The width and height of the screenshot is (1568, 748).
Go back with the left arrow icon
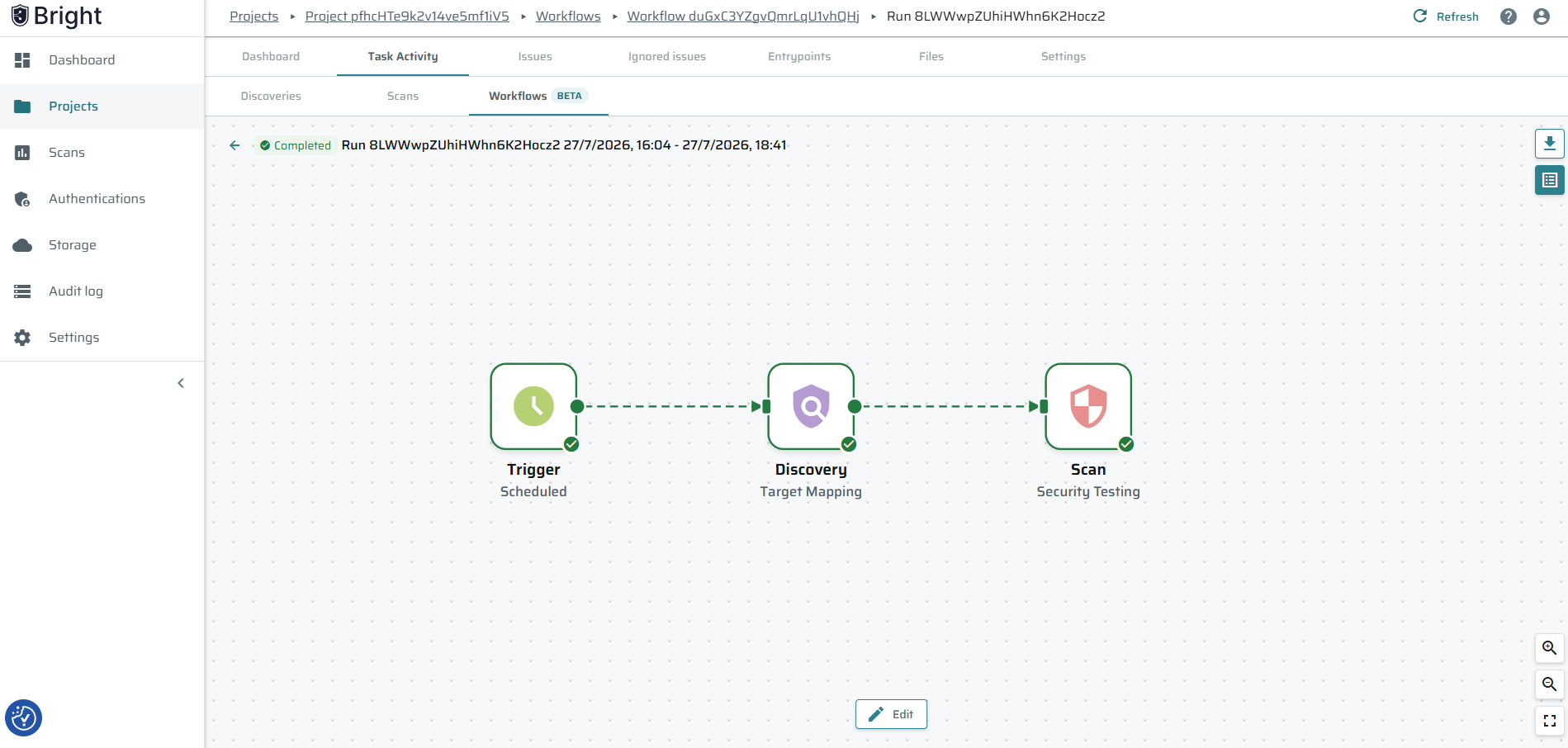[234, 145]
